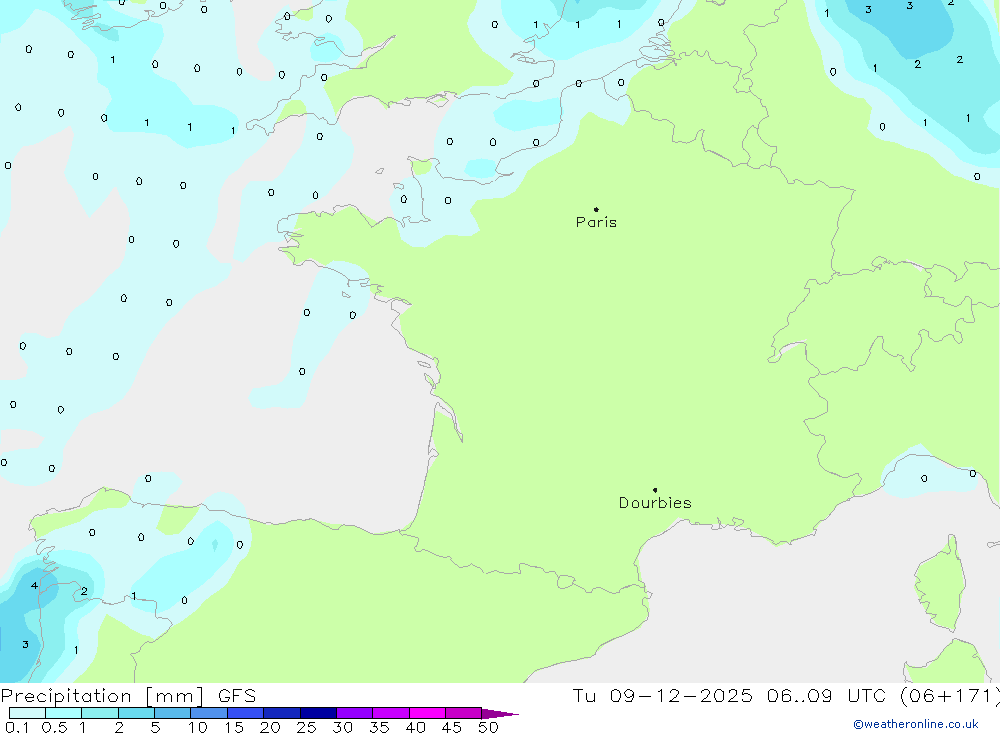Click the '0.1' legend scale label
The width and height of the screenshot is (1000, 733).
tap(17, 727)
